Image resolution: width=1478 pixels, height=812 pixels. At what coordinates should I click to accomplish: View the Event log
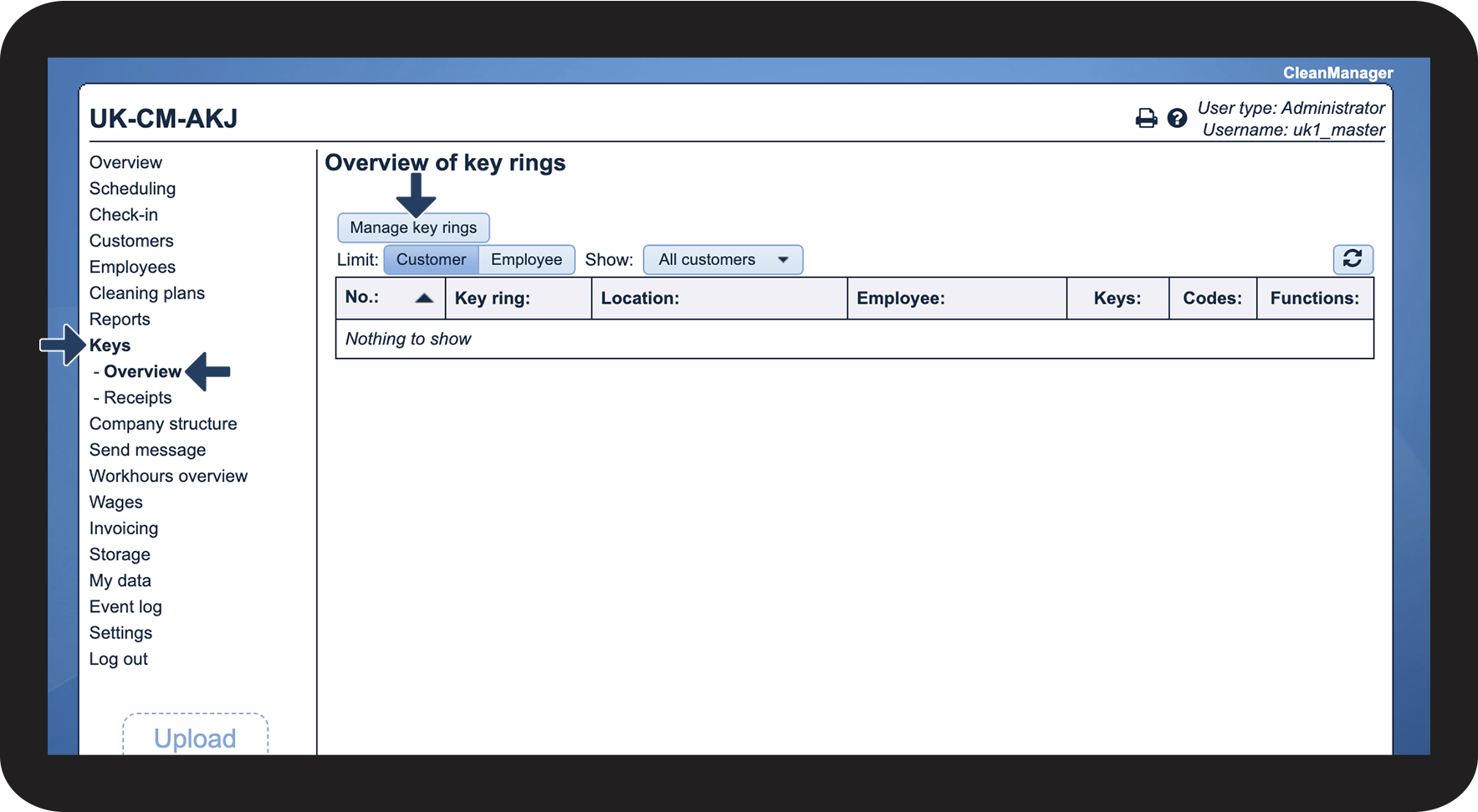[125, 606]
